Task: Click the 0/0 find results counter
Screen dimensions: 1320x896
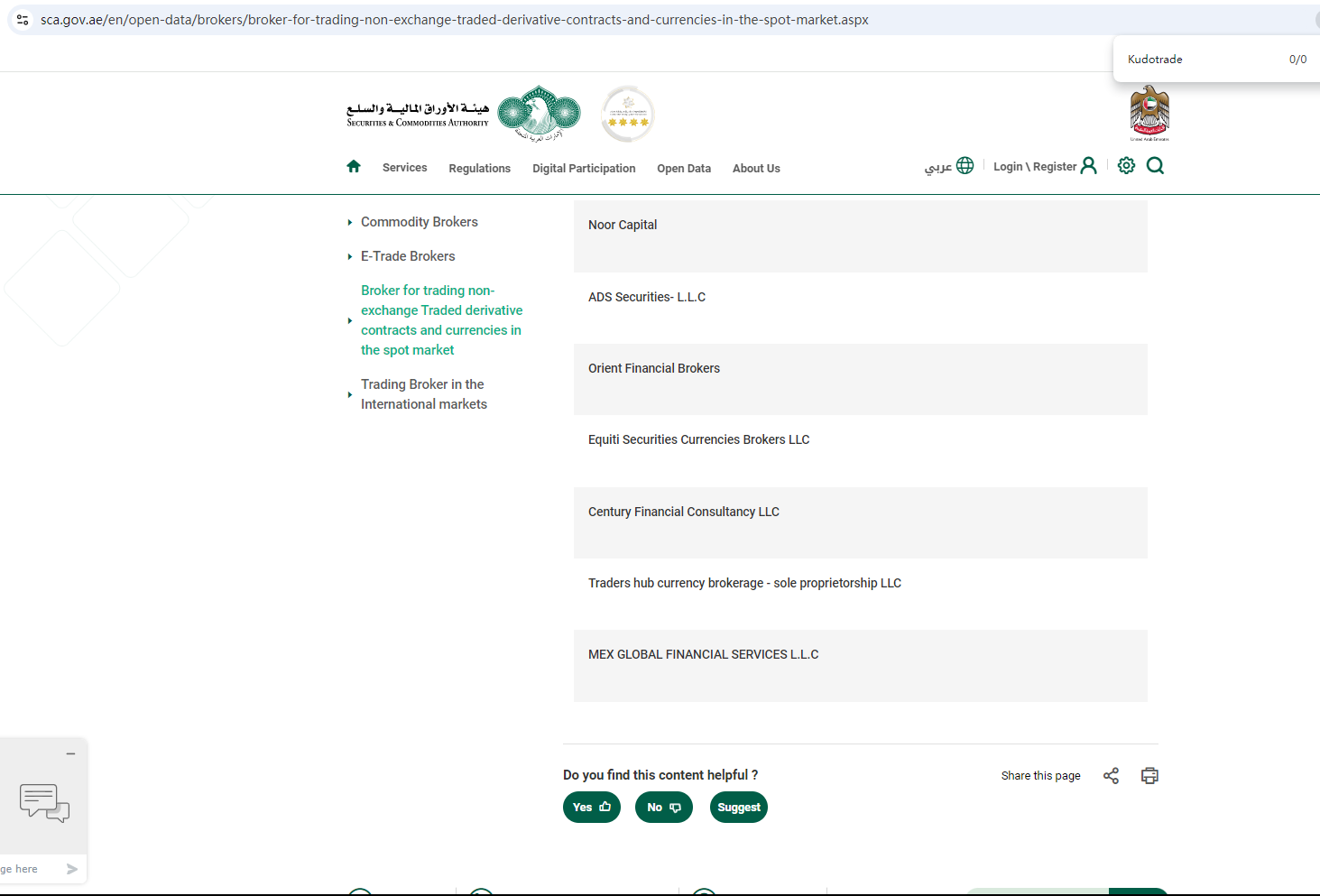Action: click(x=1297, y=60)
